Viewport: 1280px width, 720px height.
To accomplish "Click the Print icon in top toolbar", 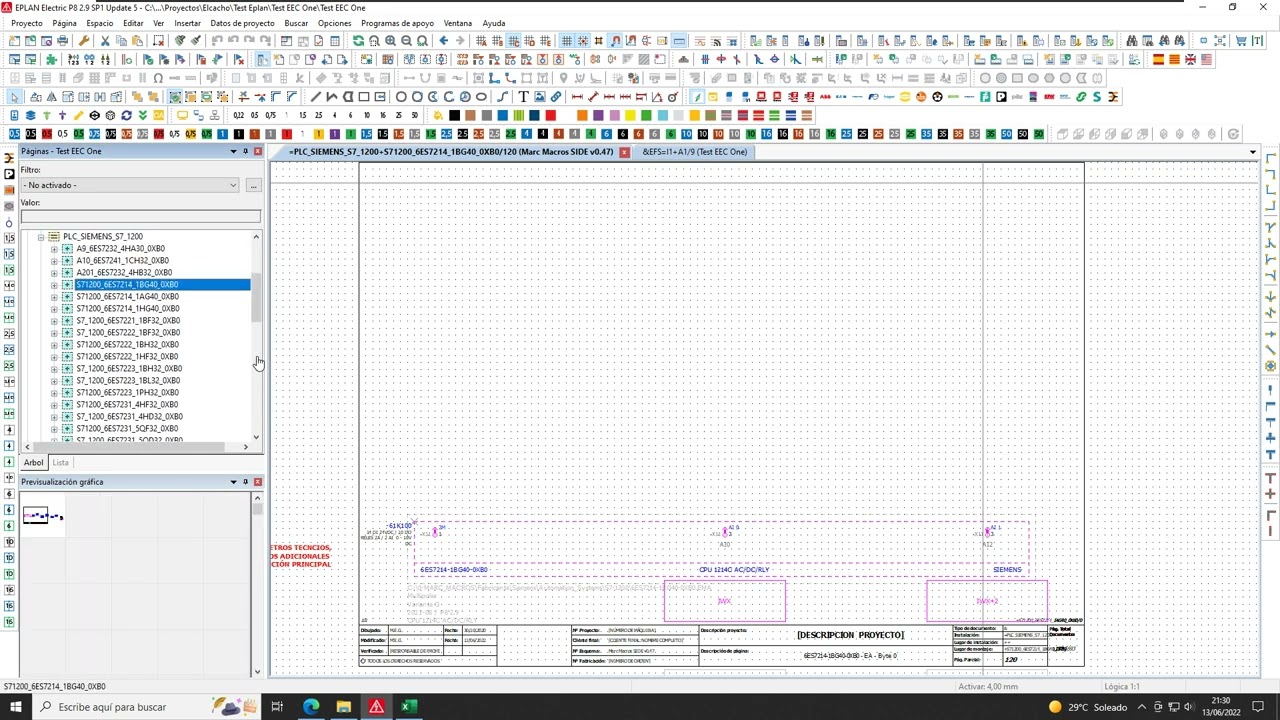I will coord(62,40).
